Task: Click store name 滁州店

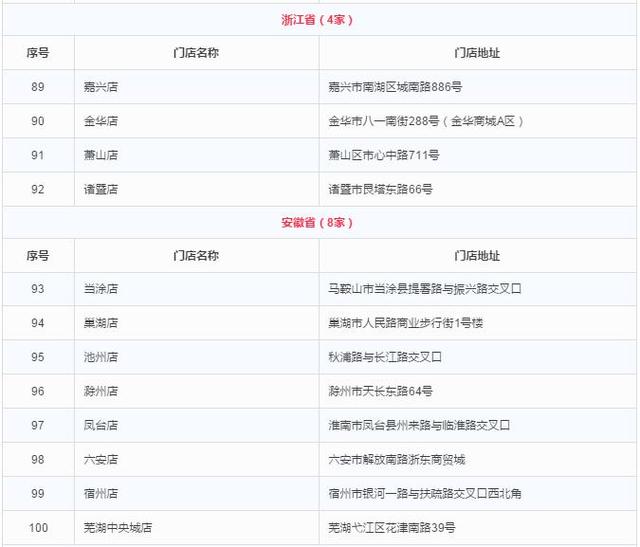Action: 101,391
